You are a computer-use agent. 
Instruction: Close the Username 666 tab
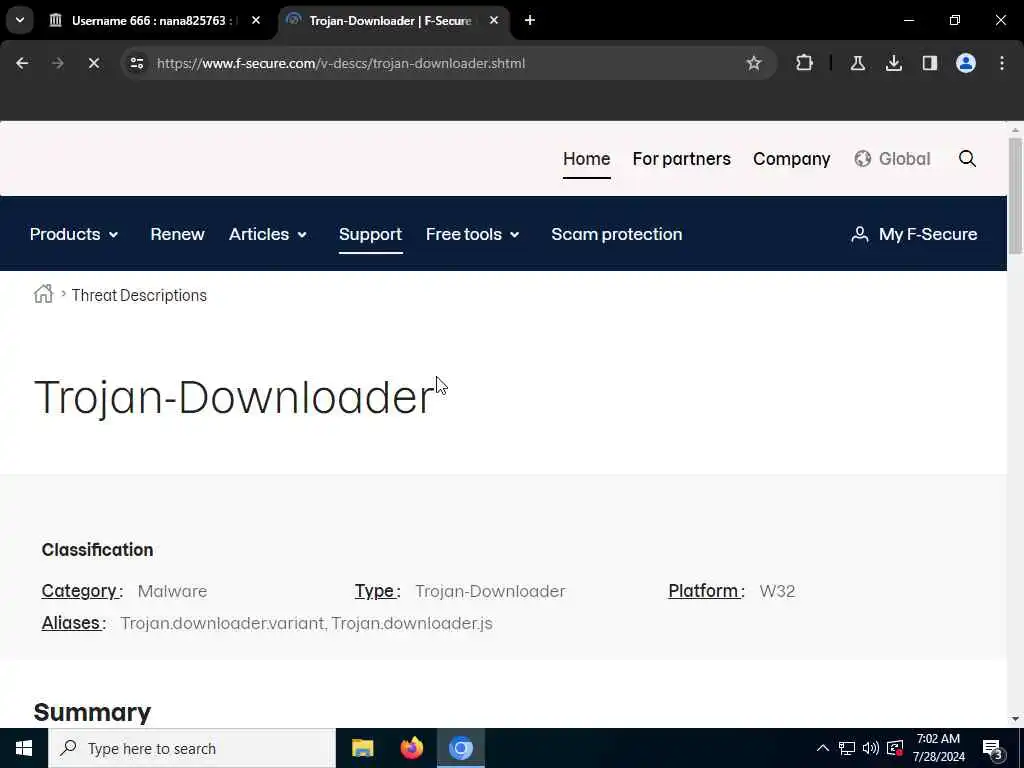[256, 20]
